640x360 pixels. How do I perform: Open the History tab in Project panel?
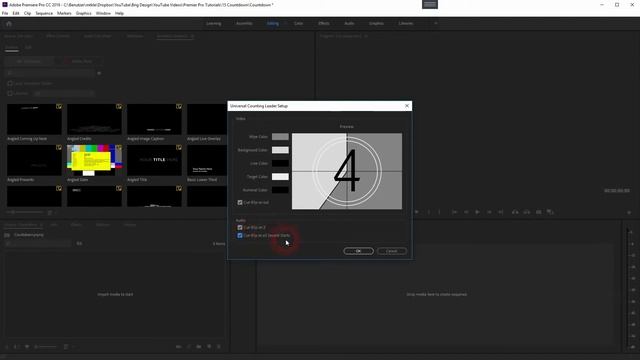[130, 225]
